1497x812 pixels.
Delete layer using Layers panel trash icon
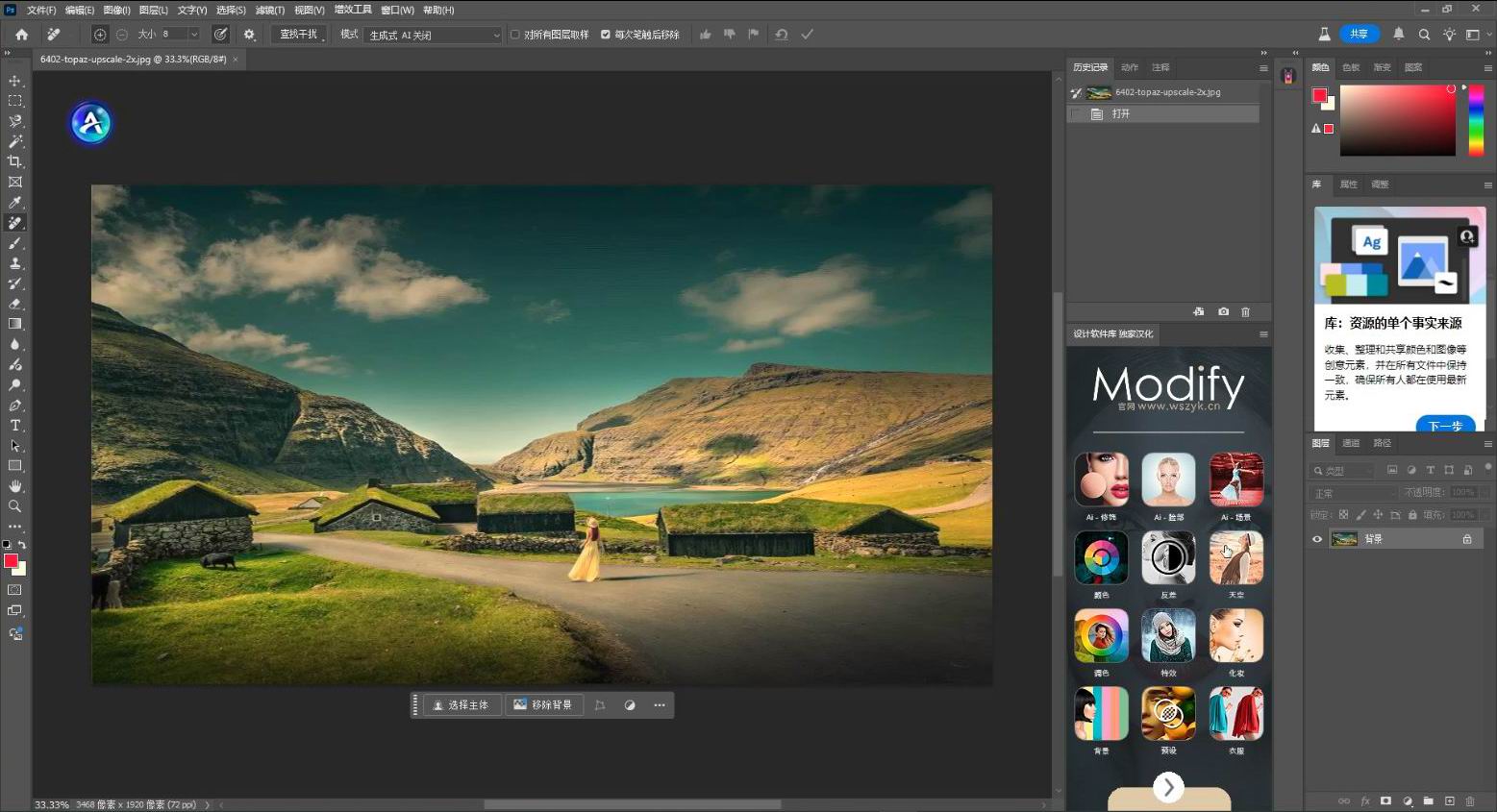click(1470, 800)
